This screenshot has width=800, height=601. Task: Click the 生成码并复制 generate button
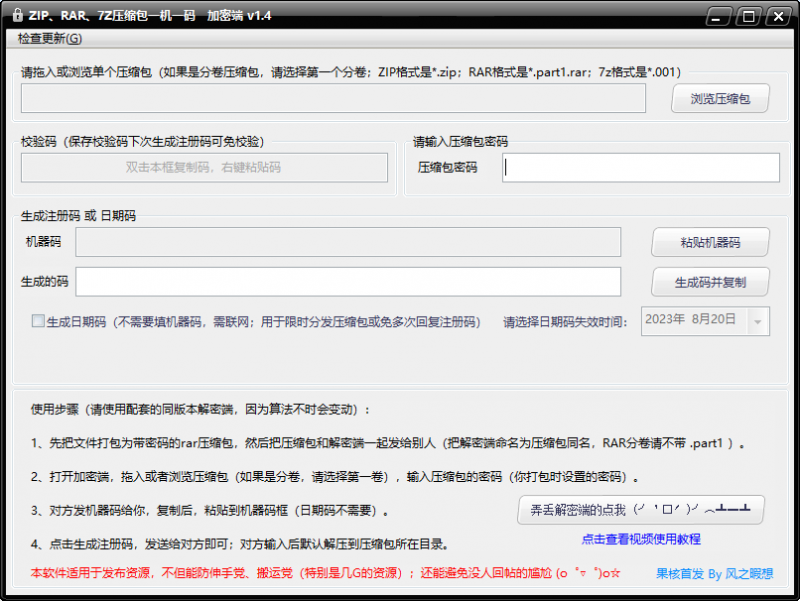709,281
